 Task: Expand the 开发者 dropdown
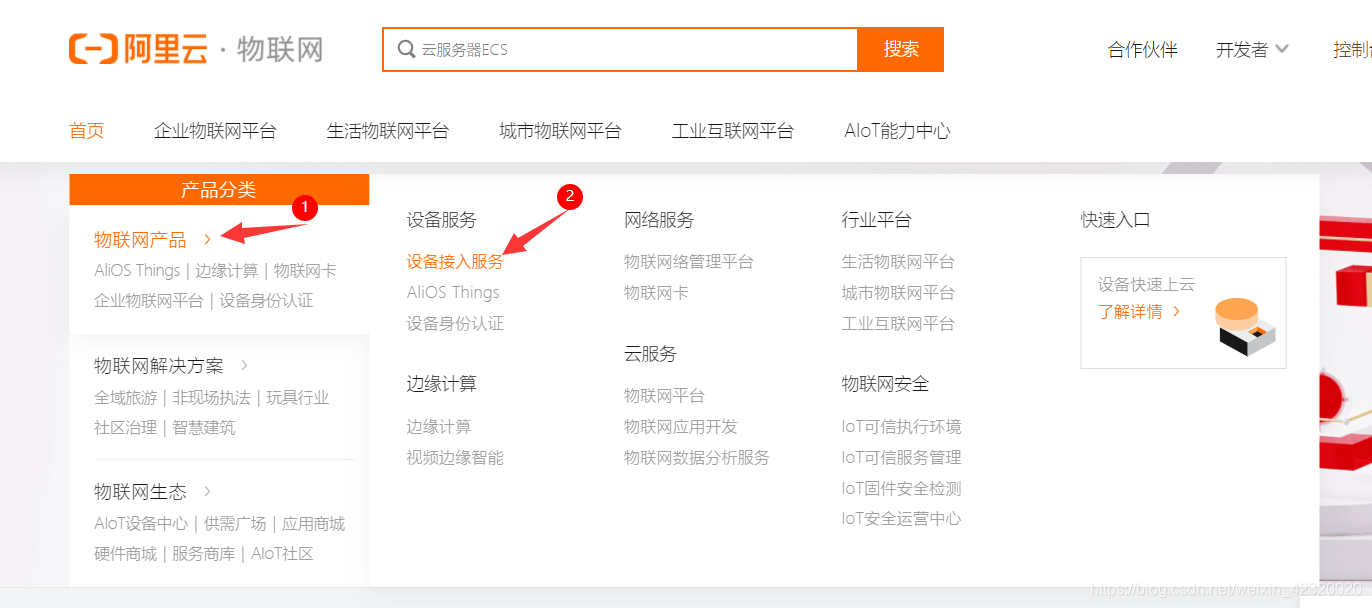[x=1252, y=50]
